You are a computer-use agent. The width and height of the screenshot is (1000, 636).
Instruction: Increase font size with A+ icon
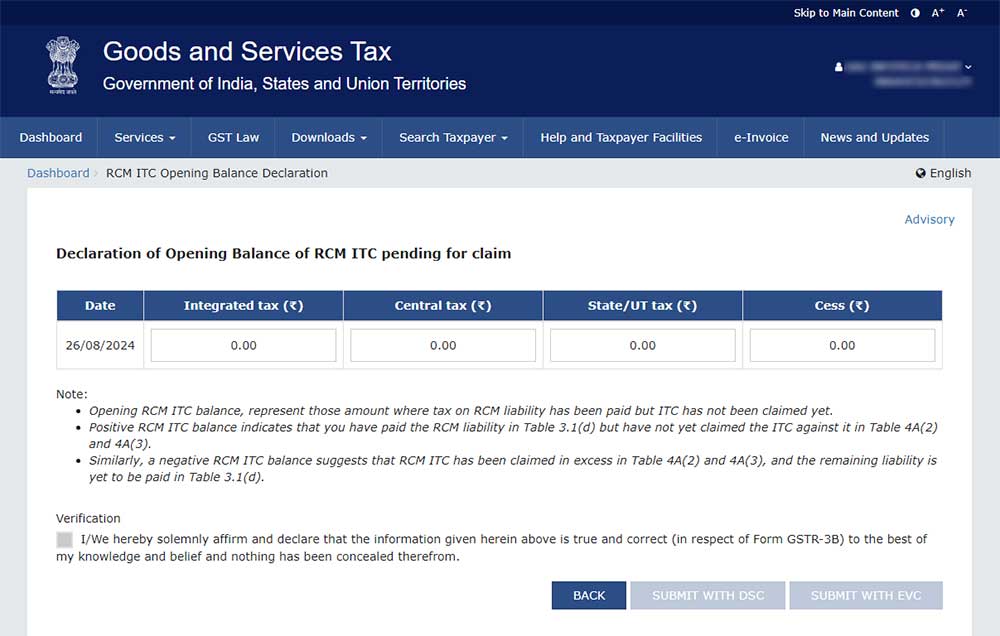point(938,13)
